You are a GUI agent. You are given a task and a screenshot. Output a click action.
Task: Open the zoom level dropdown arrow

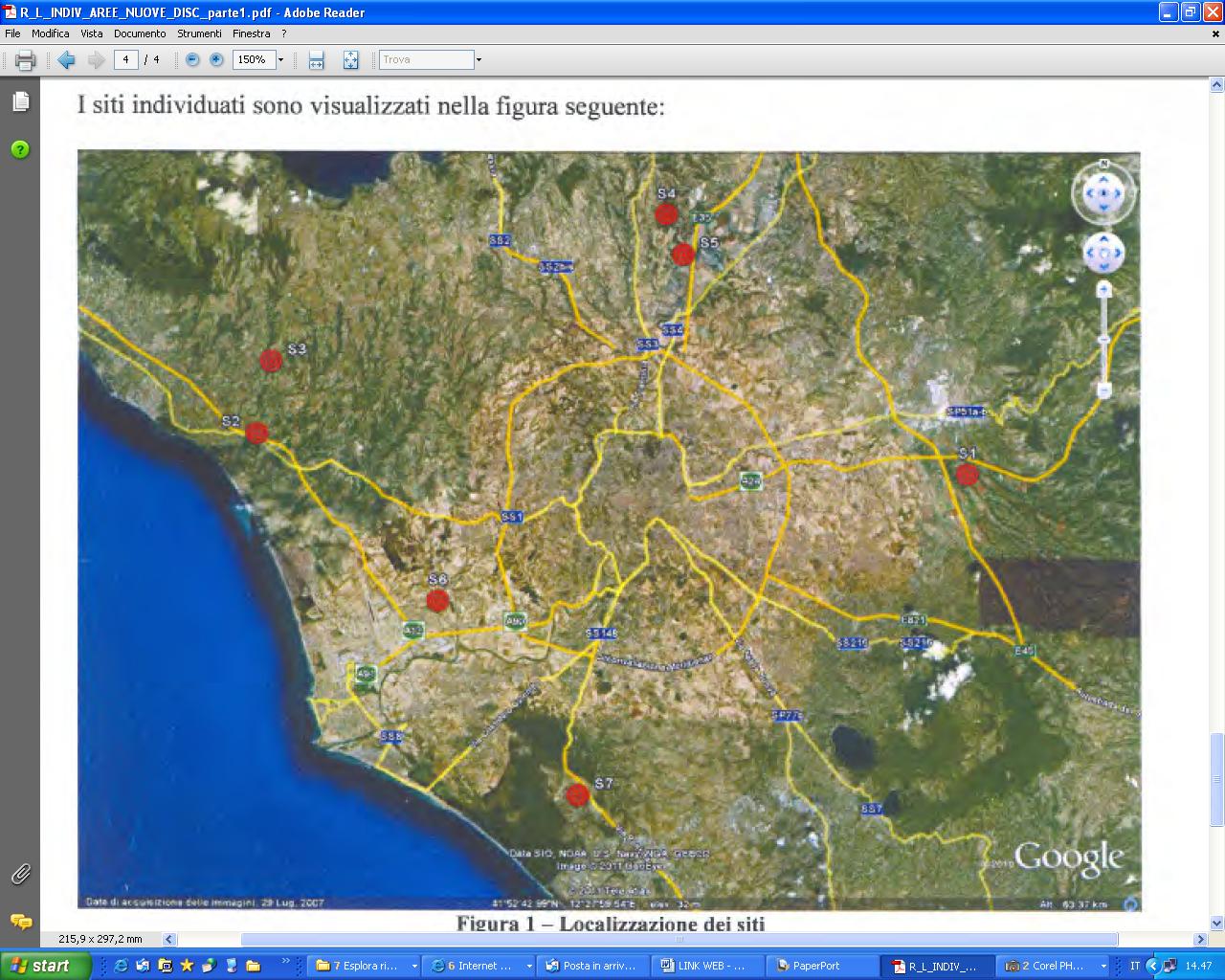[281, 59]
